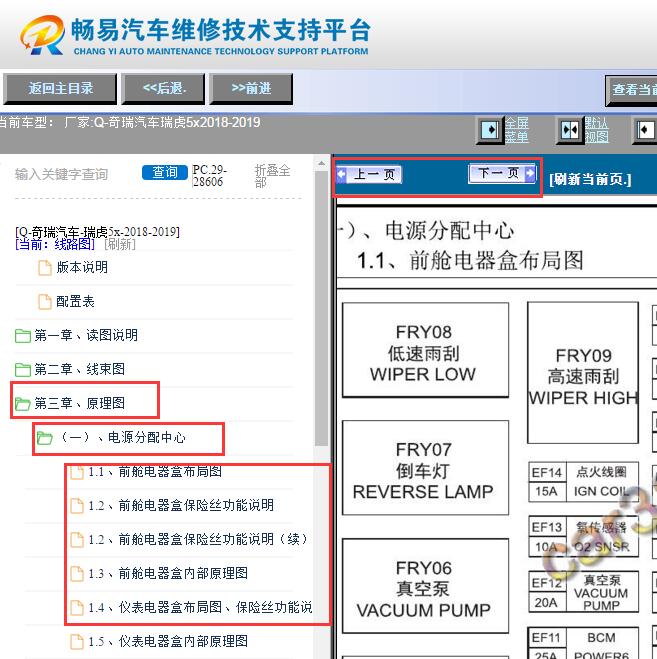The width and height of the screenshot is (657, 659).
Task: Click file icon of 1.5、仪表电器盒内部原理图
Action: tap(77, 642)
